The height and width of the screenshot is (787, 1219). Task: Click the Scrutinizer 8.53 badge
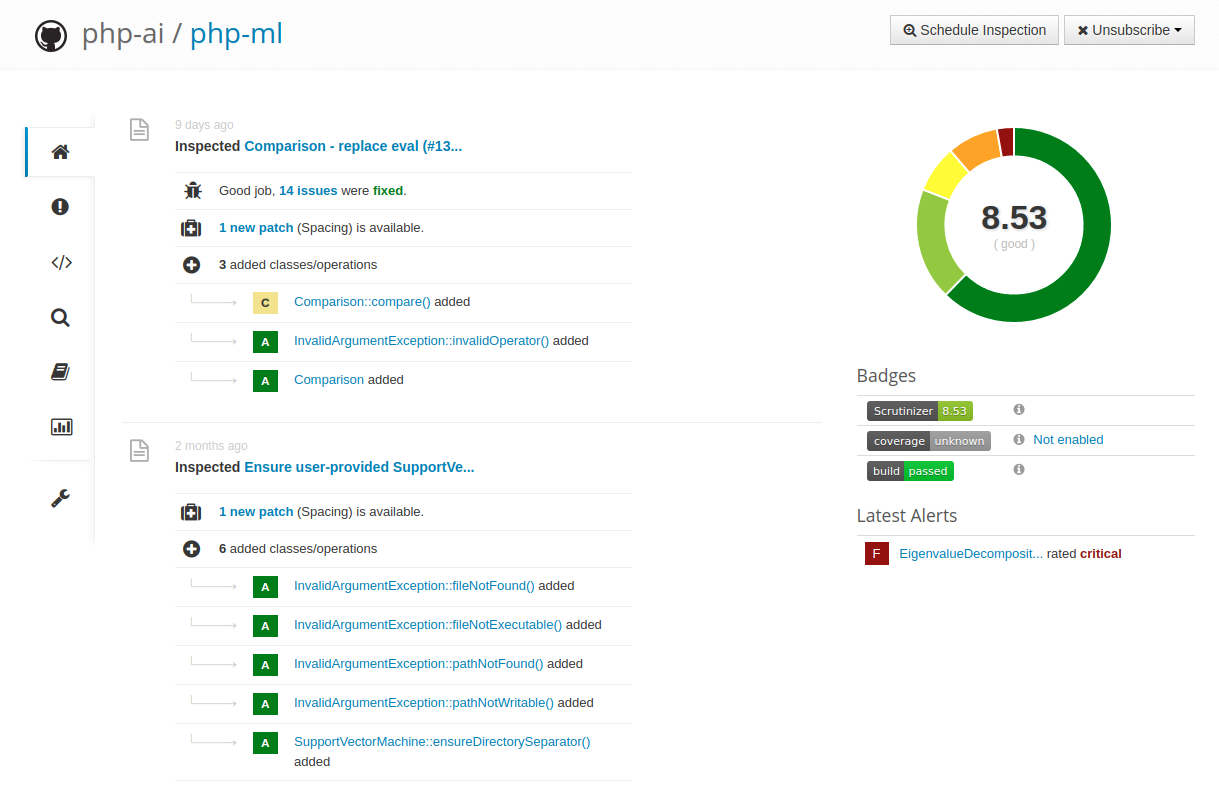(920, 411)
